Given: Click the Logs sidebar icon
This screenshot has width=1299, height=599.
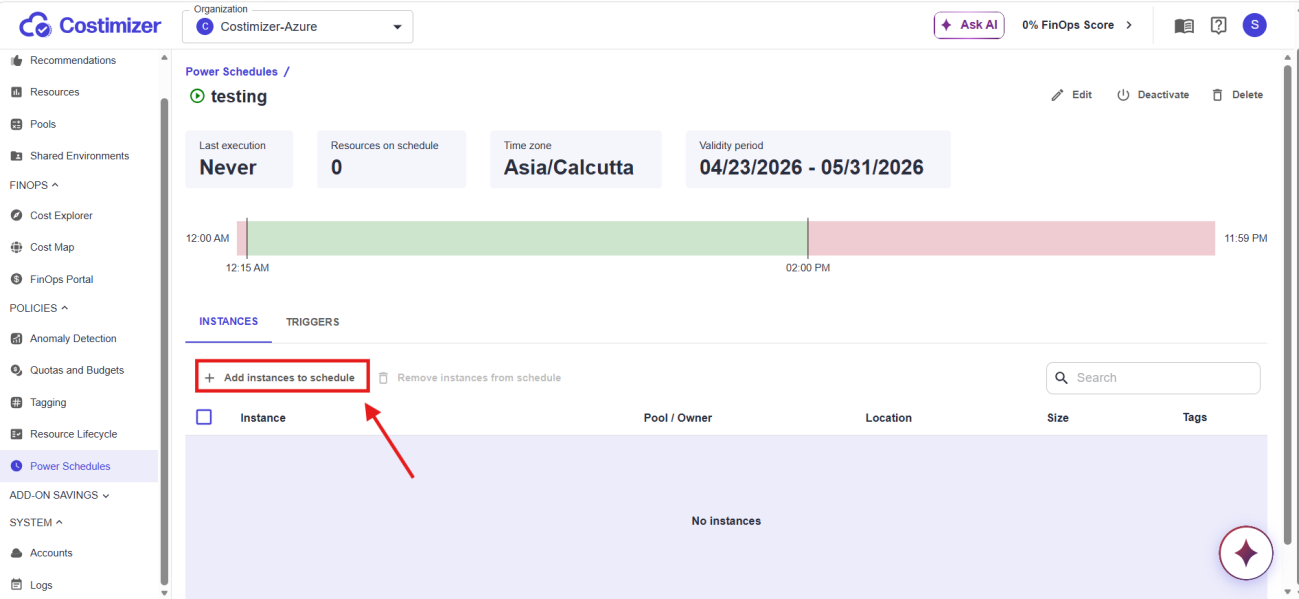Looking at the screenshot, I should pyautogui.click(x=16, y=585).
